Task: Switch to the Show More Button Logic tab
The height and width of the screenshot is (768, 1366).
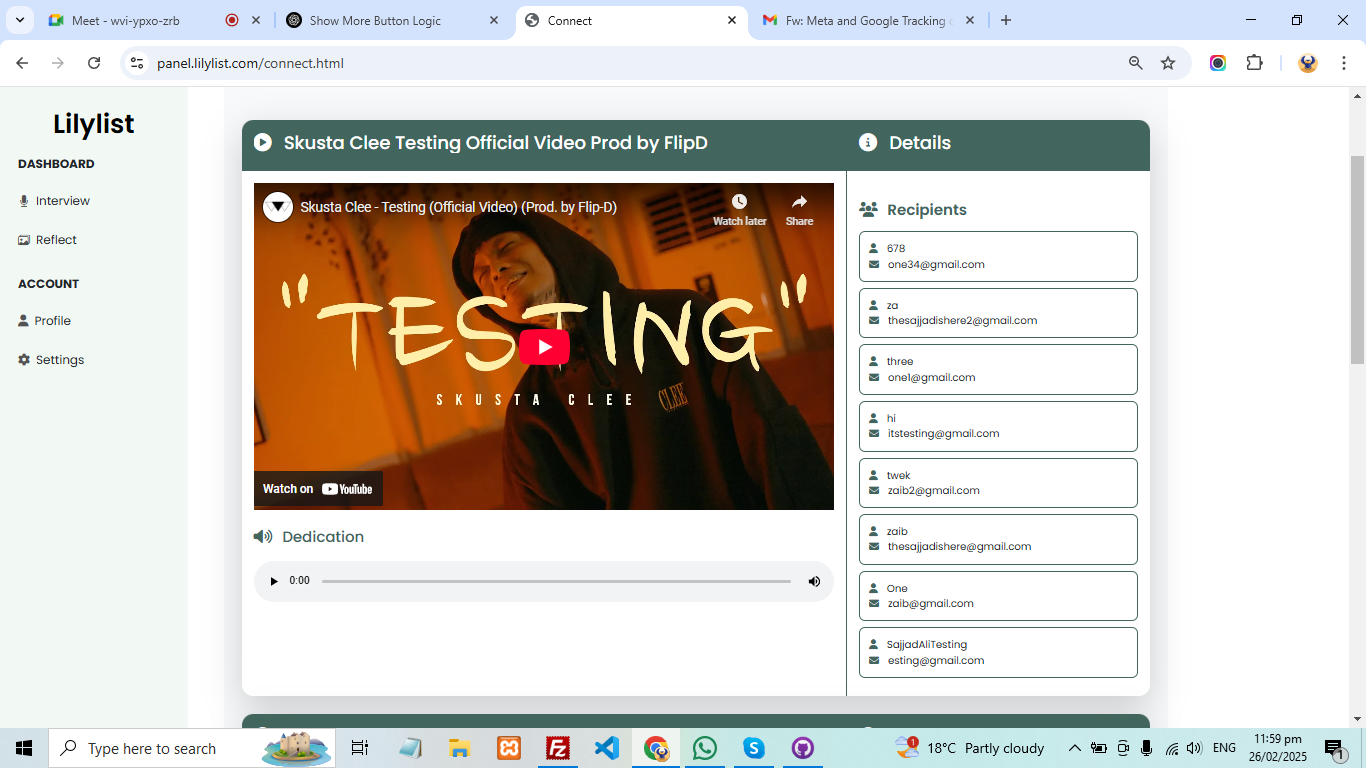Action: pyautogui.click(x=375, y=20)
